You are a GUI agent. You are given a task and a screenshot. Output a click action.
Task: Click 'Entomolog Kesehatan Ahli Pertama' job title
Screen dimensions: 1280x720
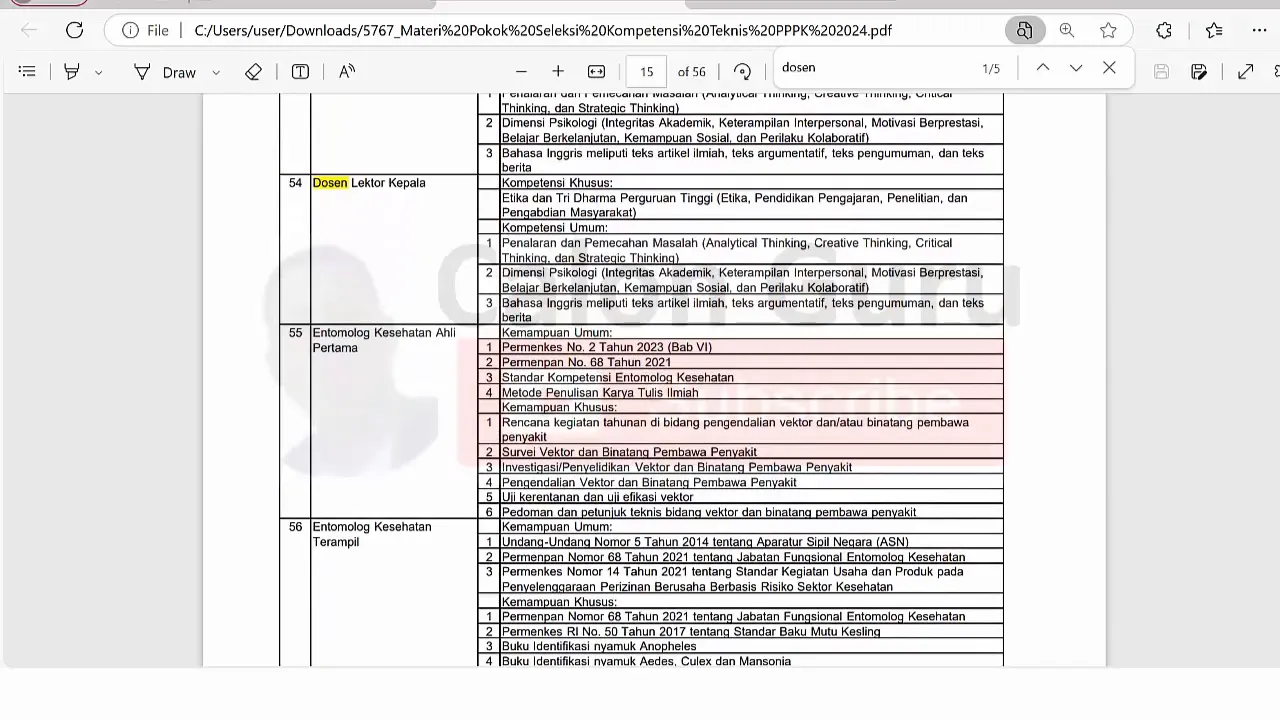pyautogui.click(x=384, y=340)
